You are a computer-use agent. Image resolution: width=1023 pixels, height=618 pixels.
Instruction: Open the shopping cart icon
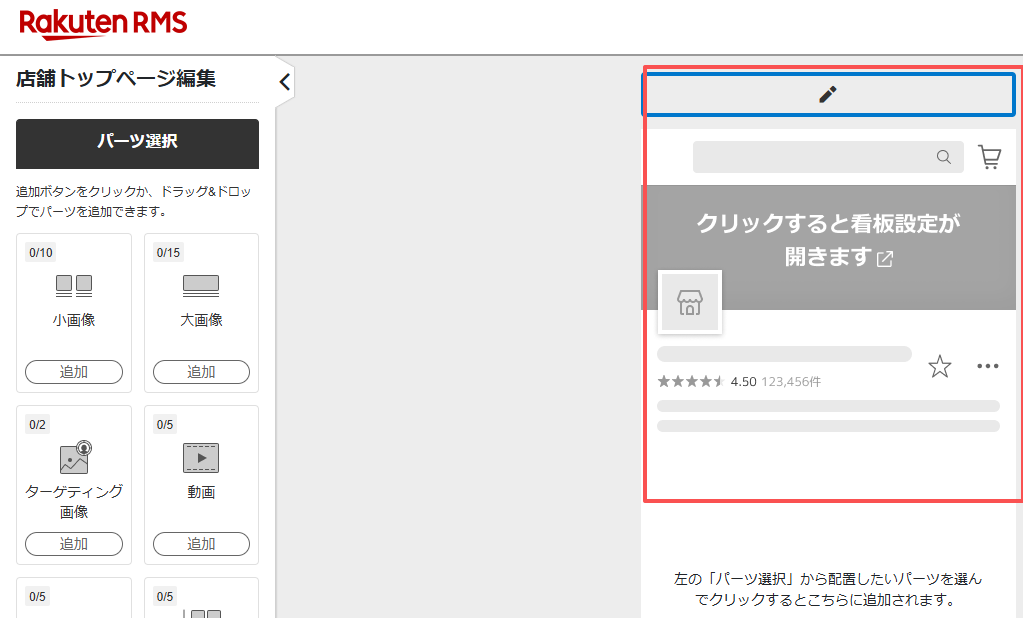coord(990,157)
